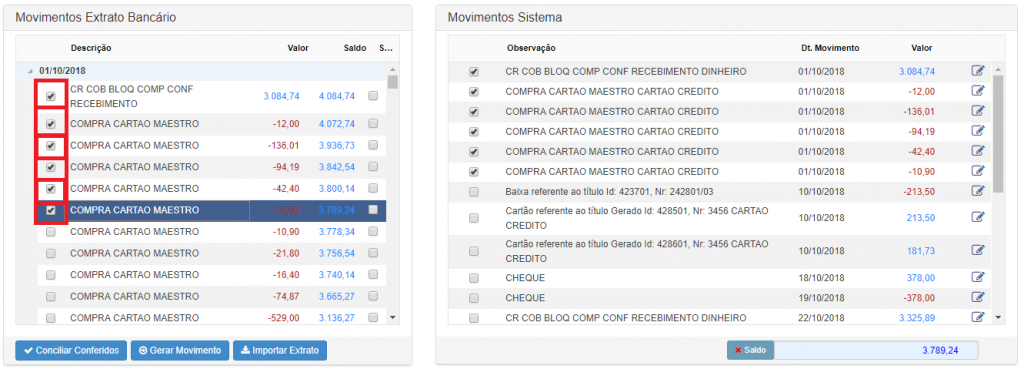Uncheck the CR COB BLOQ COMP CONF bank statement row
The width and height of the screenshot is (1024, 369).
pos(51,97)
